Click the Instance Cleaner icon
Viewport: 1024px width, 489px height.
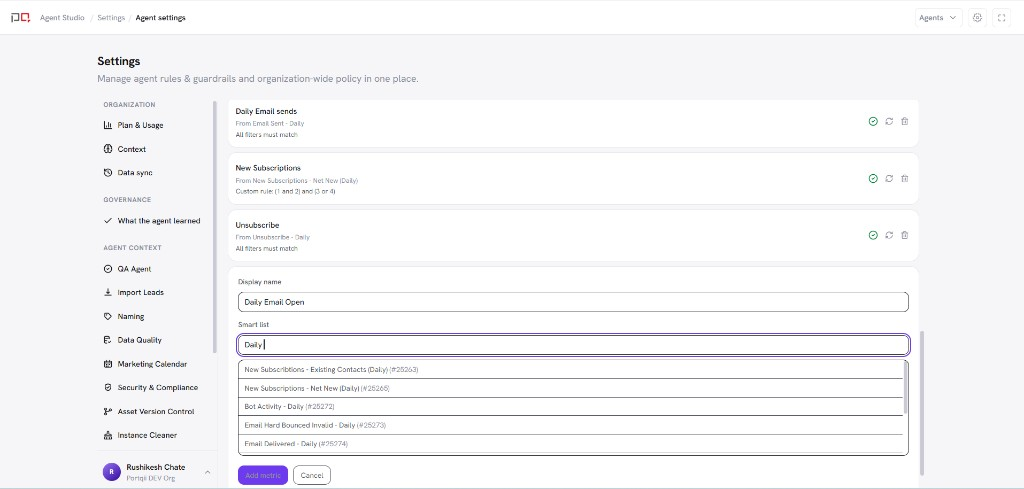[x=108, y=435]
